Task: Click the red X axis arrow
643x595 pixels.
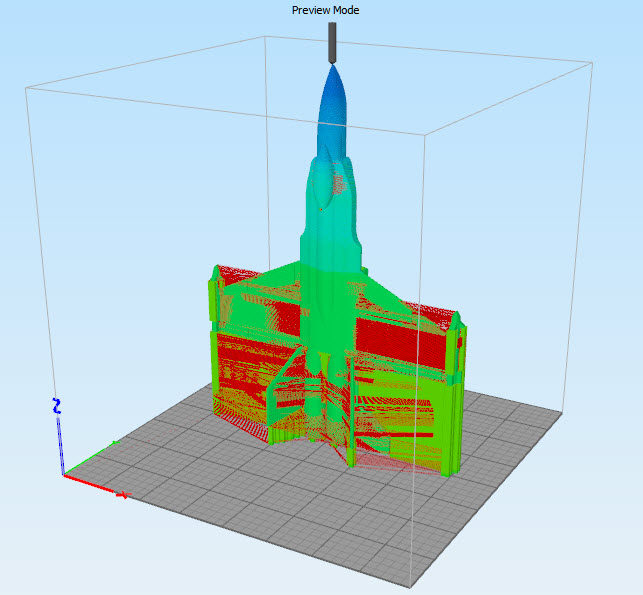Action: (97, 486)
